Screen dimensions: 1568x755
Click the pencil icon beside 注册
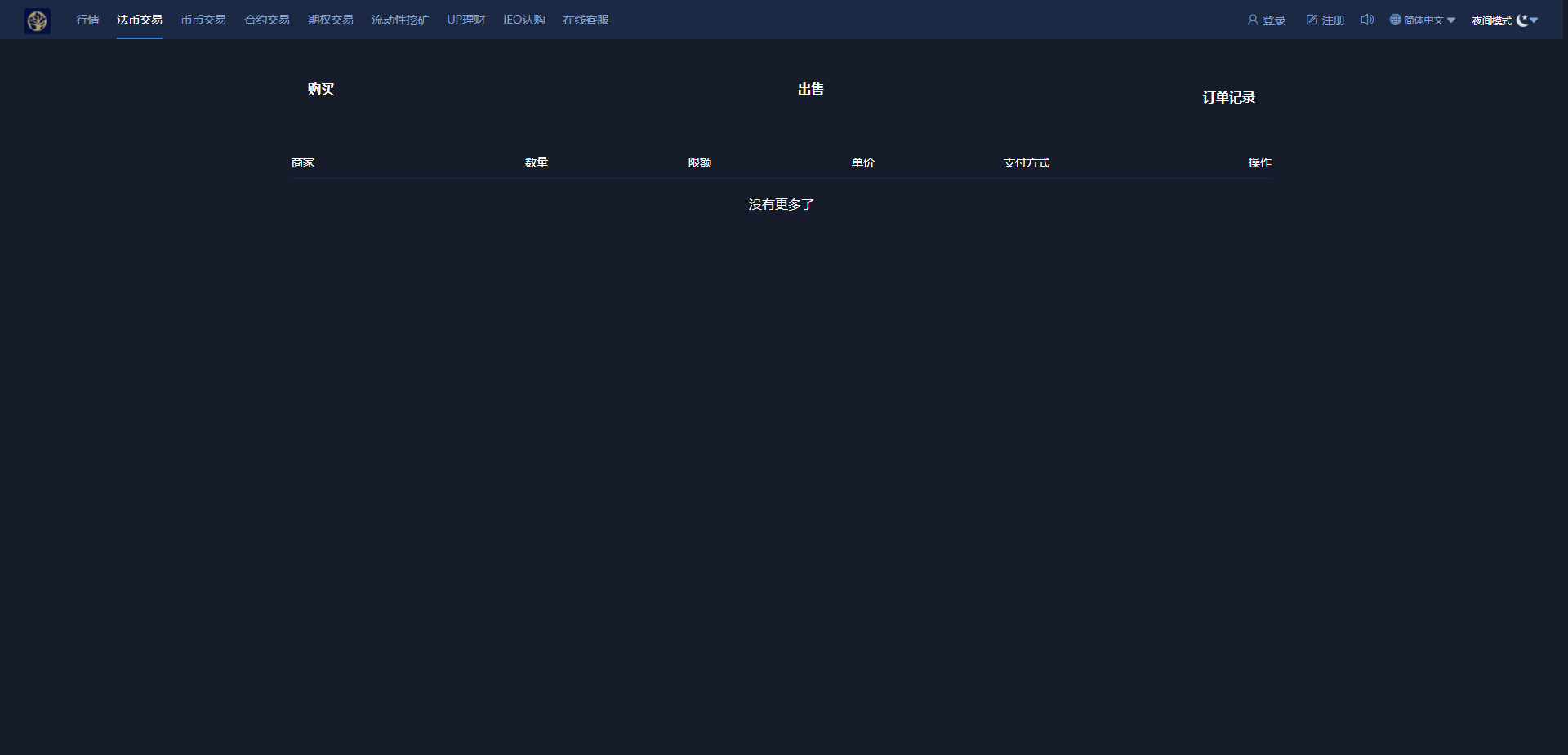pyautogui.click(x=1312, y=20)
